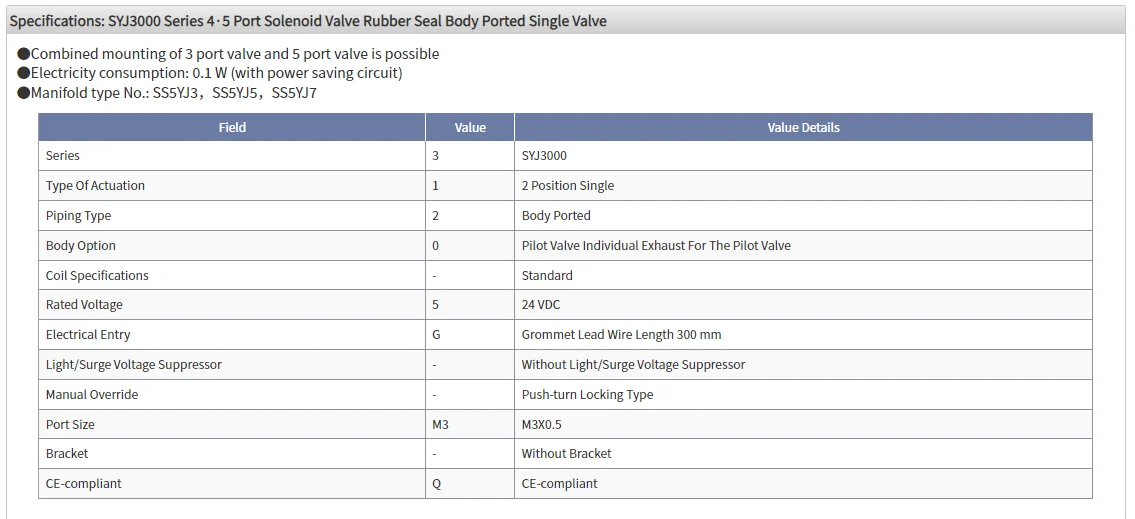The height and width of the screenshot is (519, 1135).
Task: Click the M3X0.5 port size details
Action: [x=542, y=424]
